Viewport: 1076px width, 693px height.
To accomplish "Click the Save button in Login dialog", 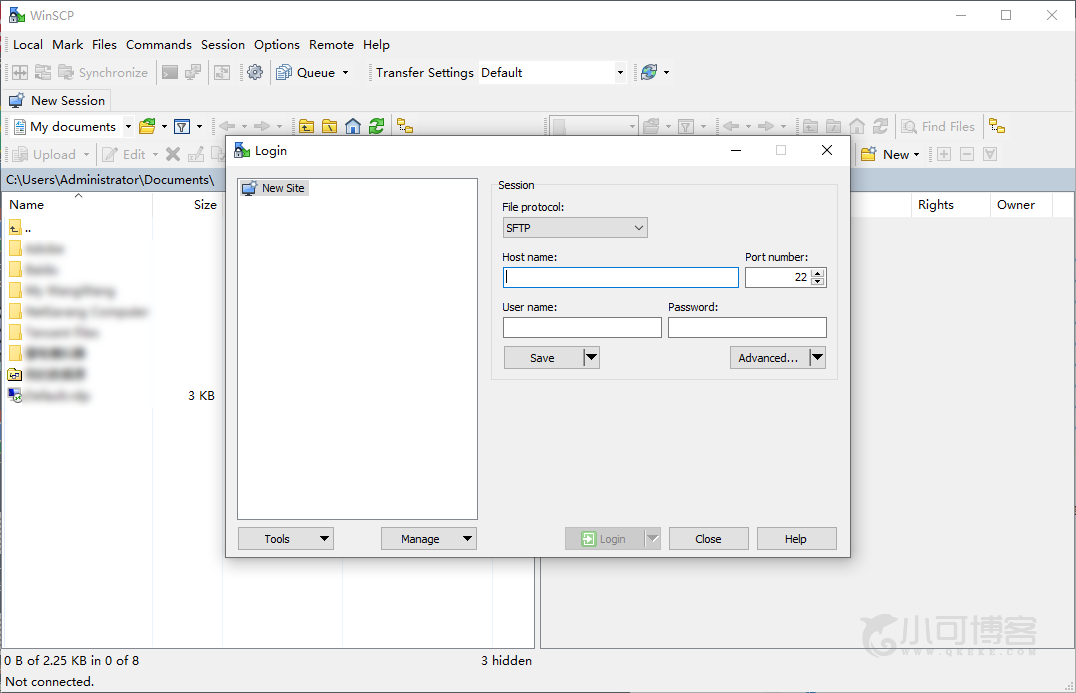I will point(543,357).
